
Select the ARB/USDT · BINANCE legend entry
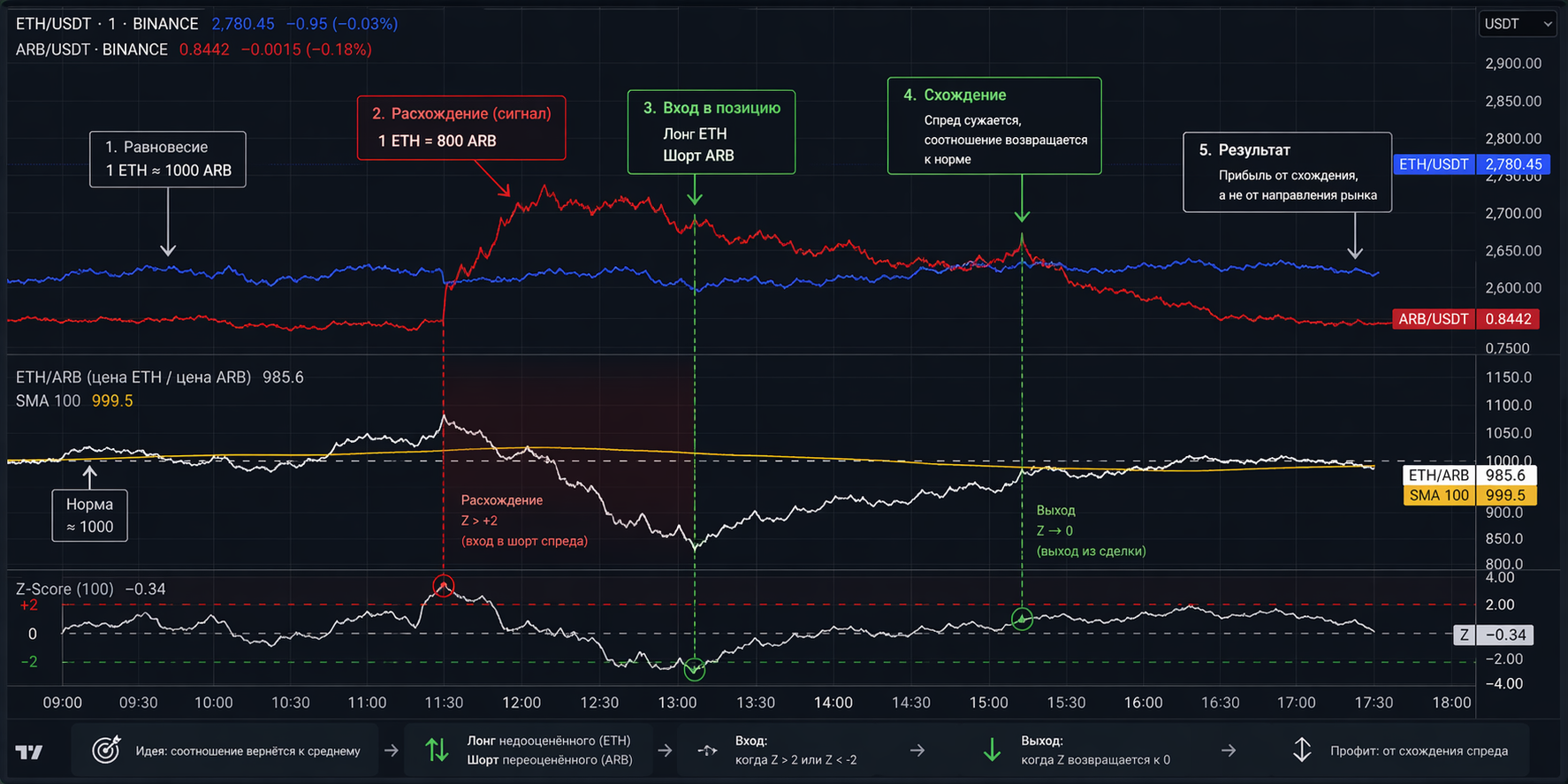pyautogui.click(x=91, y=49)
